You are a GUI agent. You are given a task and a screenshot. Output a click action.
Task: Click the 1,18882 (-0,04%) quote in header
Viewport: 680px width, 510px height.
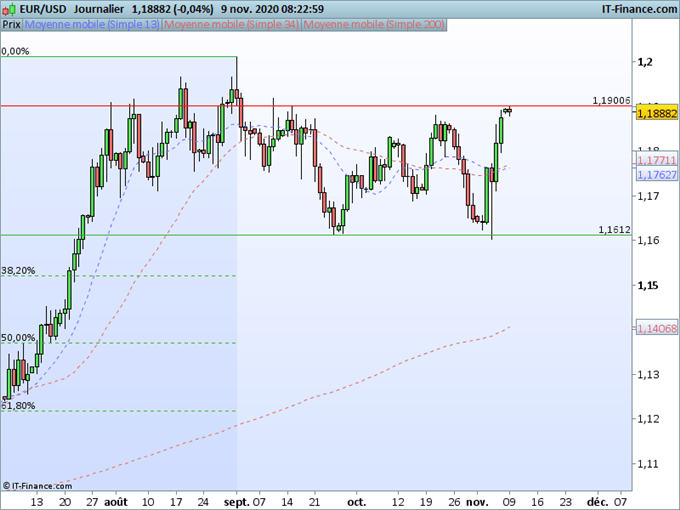pyautogui.click(x=173, y=9)
